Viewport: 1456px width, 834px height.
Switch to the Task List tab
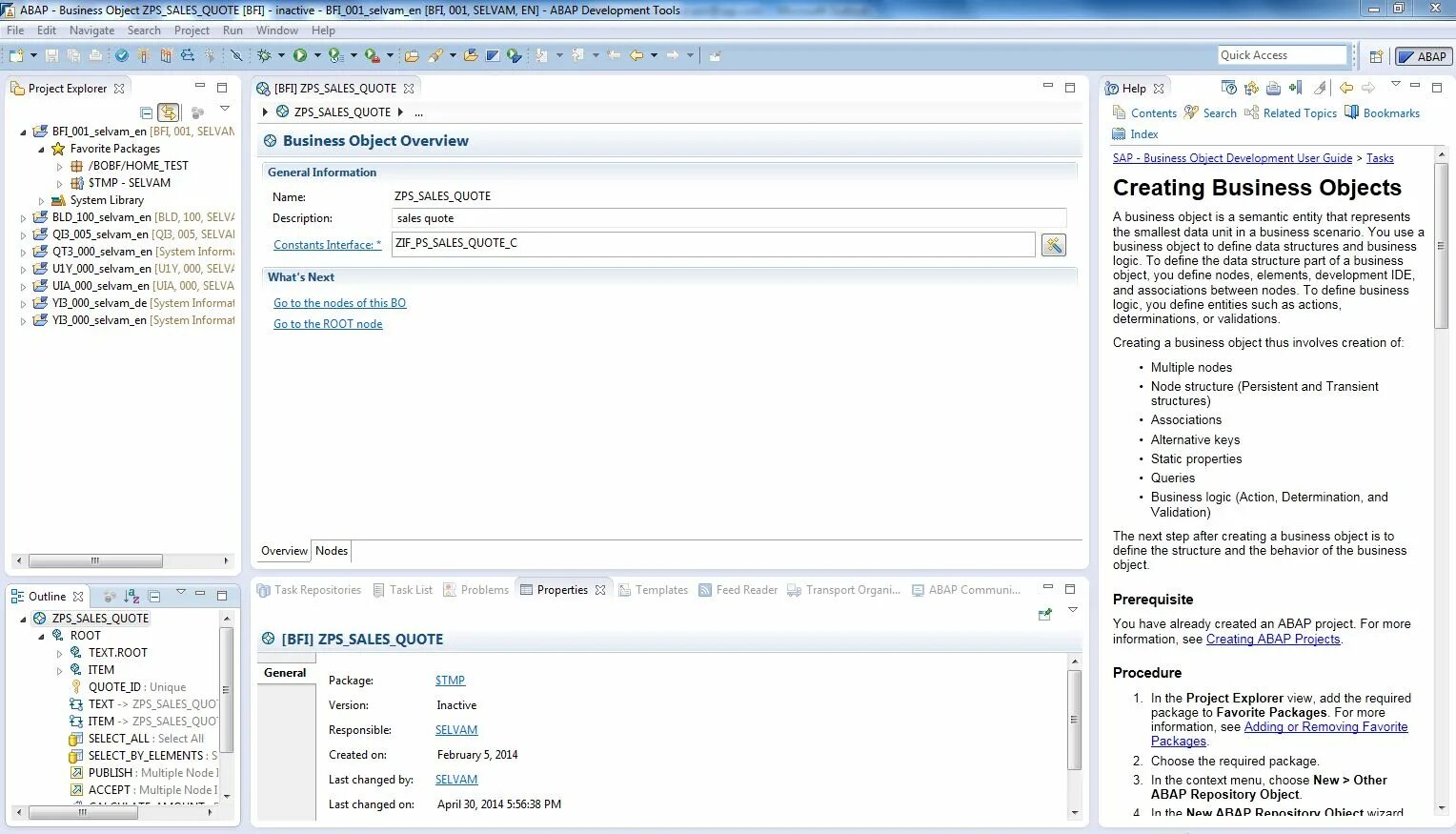(402, 590)
